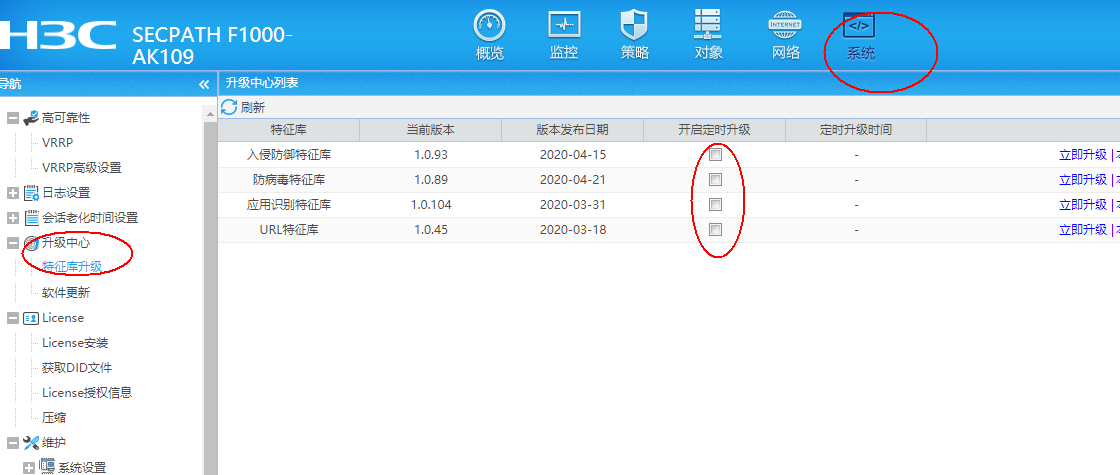Select the 入侵防御特征库 name cell
1120x475 pixels.
tap(289, 154)
